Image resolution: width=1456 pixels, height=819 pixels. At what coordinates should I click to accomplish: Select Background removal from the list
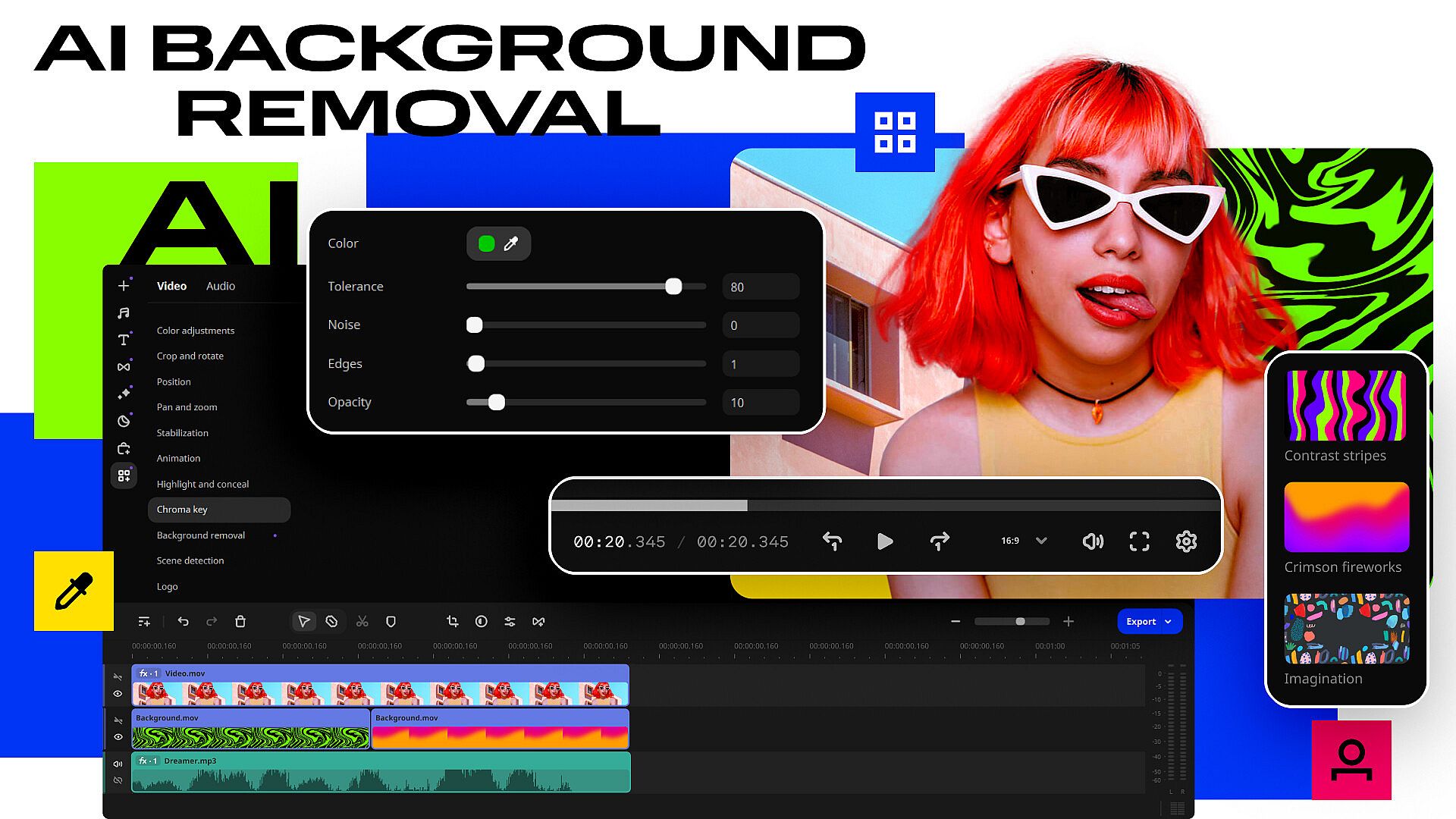201,535
